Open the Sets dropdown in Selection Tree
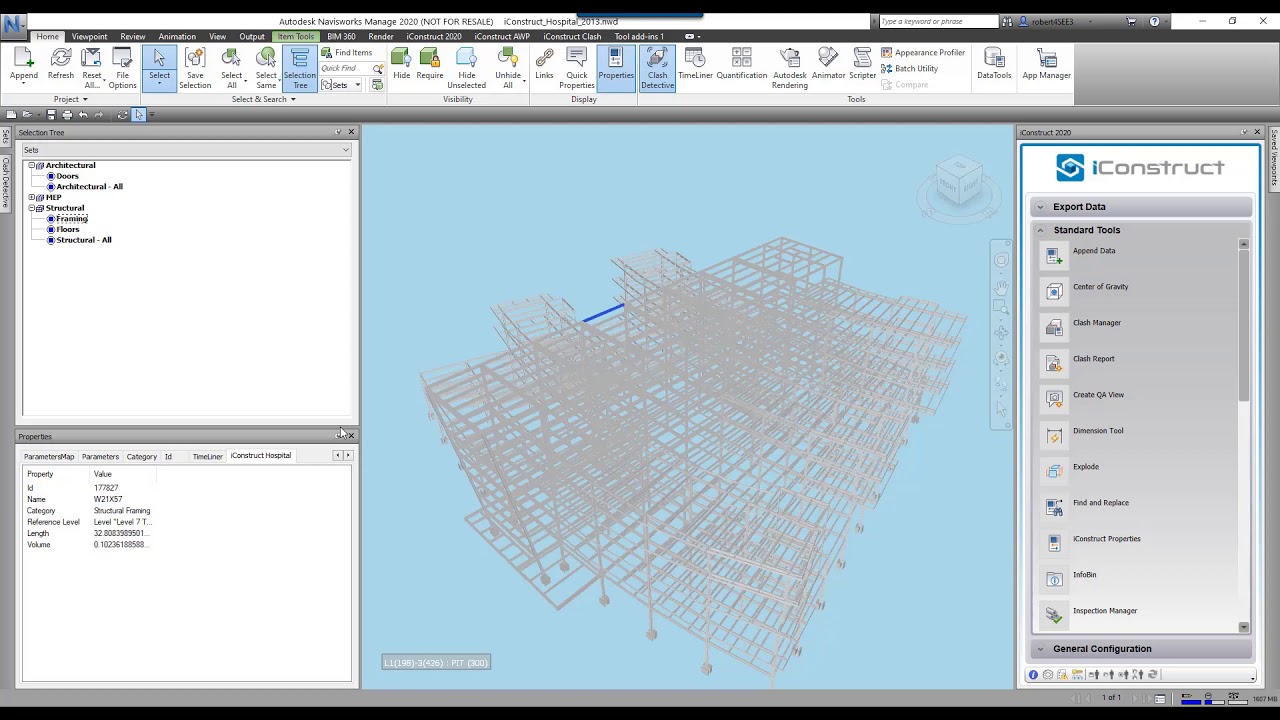 187,150
